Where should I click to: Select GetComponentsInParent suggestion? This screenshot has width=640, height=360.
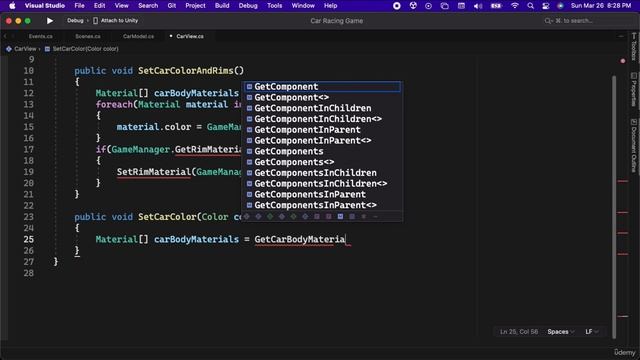(x=322, y=195)
